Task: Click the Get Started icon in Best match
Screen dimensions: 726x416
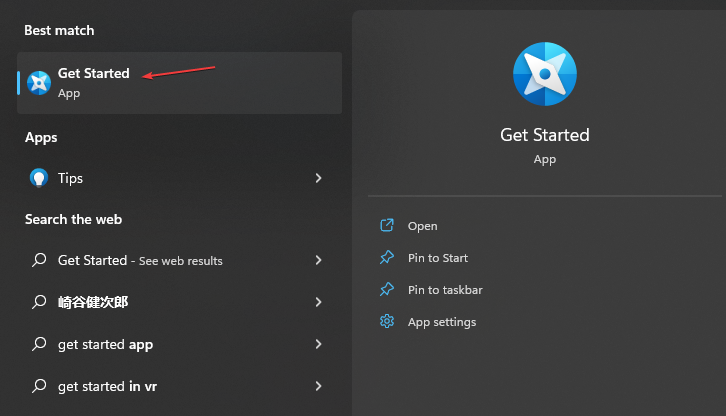Action: tap(39, 83)
